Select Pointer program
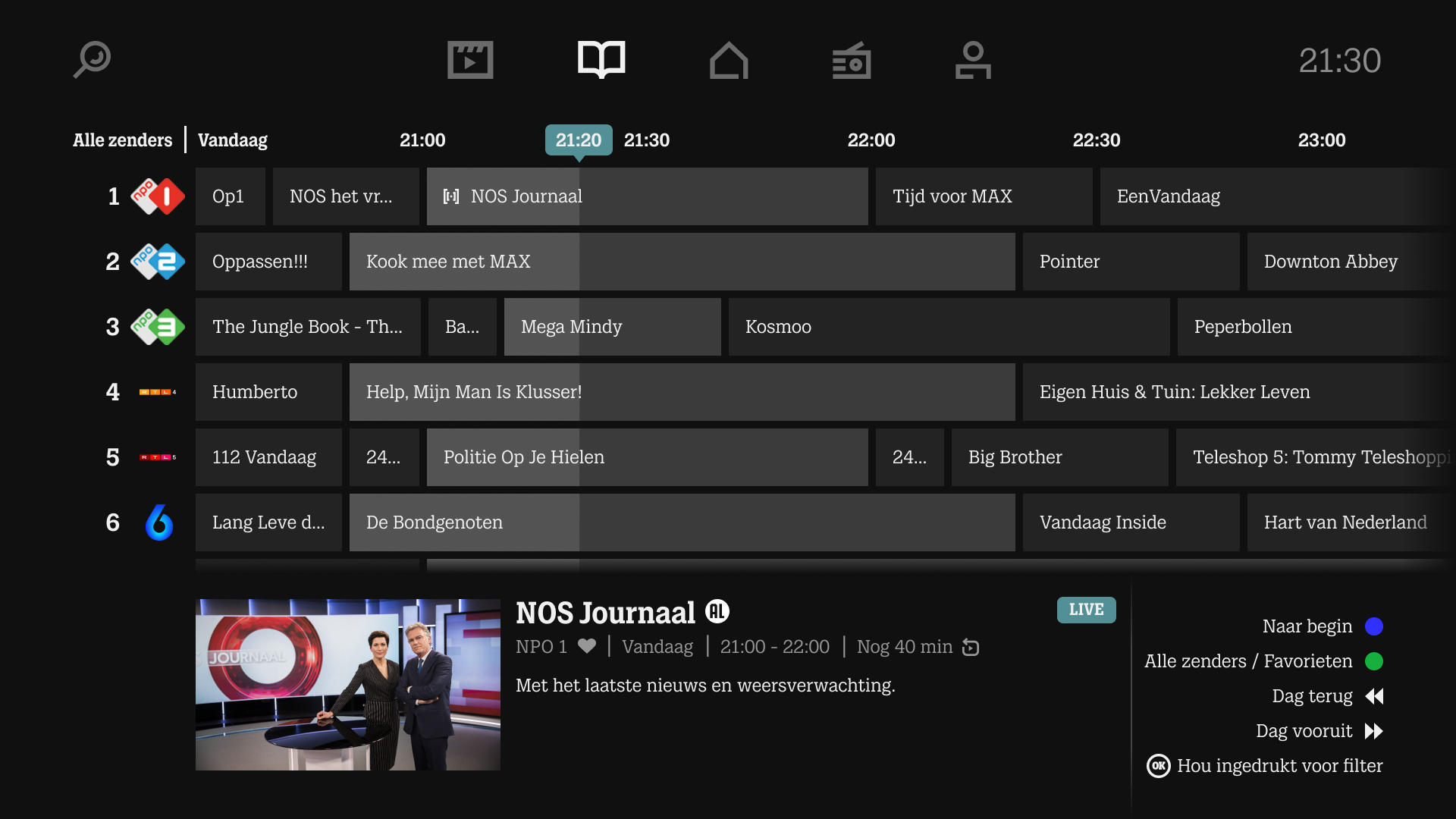Image resolution: width=1456 pixels, height=819 pixels. pyautogui.click(x=1131, y=262)
